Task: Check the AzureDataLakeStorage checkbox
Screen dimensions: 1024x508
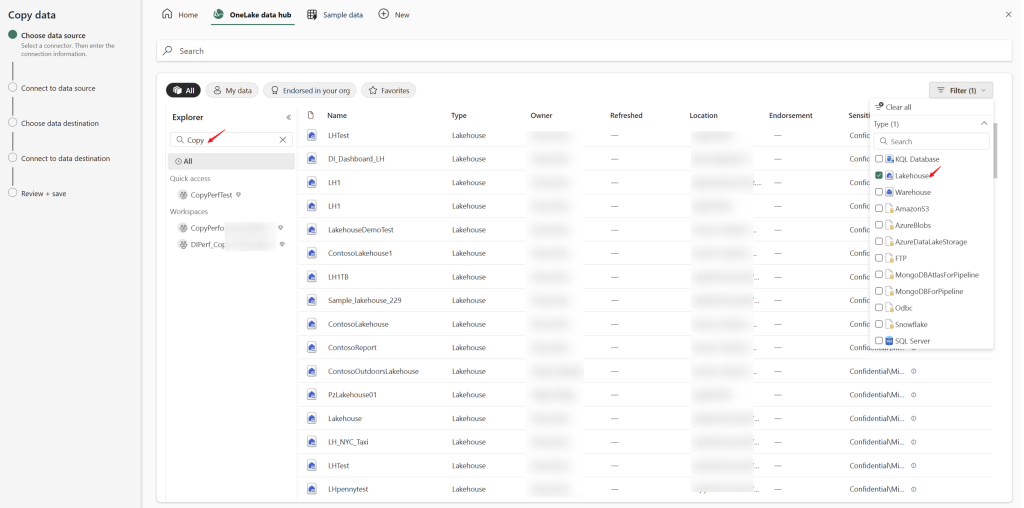Action: pos(879,242)
